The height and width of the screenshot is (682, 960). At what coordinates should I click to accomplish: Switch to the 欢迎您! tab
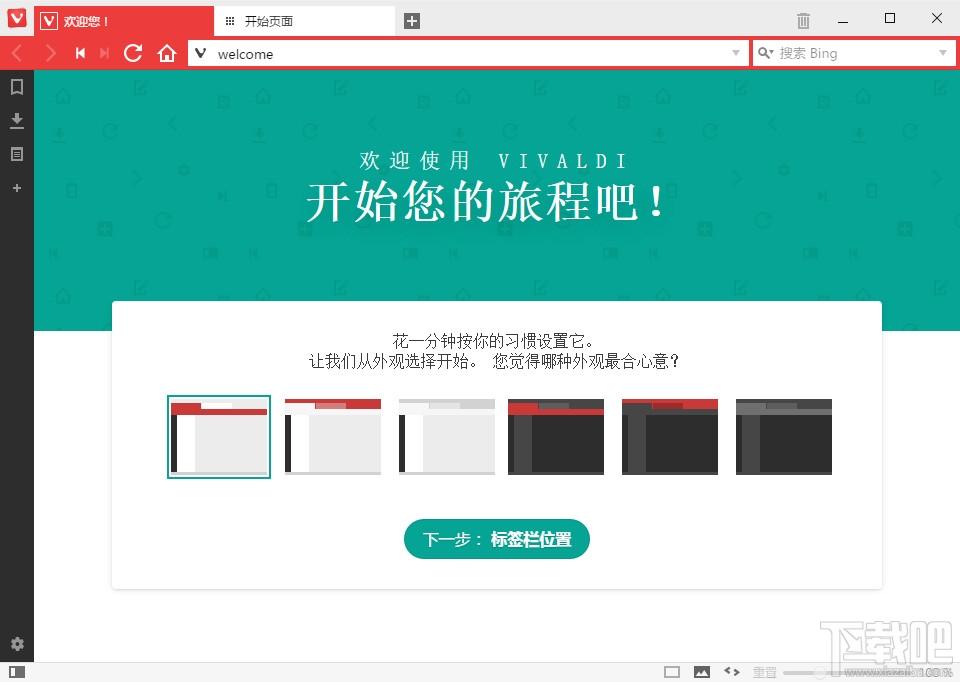[x=124, y=21]
